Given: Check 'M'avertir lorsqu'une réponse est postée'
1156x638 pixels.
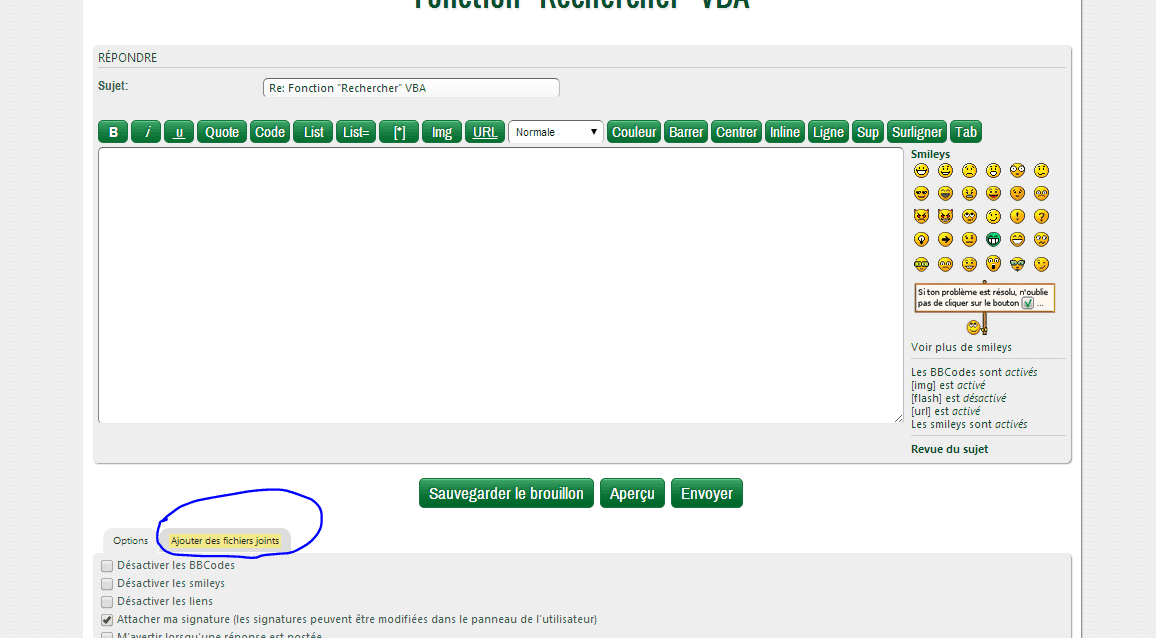Looking at the screenshot, I should (107, 635).
